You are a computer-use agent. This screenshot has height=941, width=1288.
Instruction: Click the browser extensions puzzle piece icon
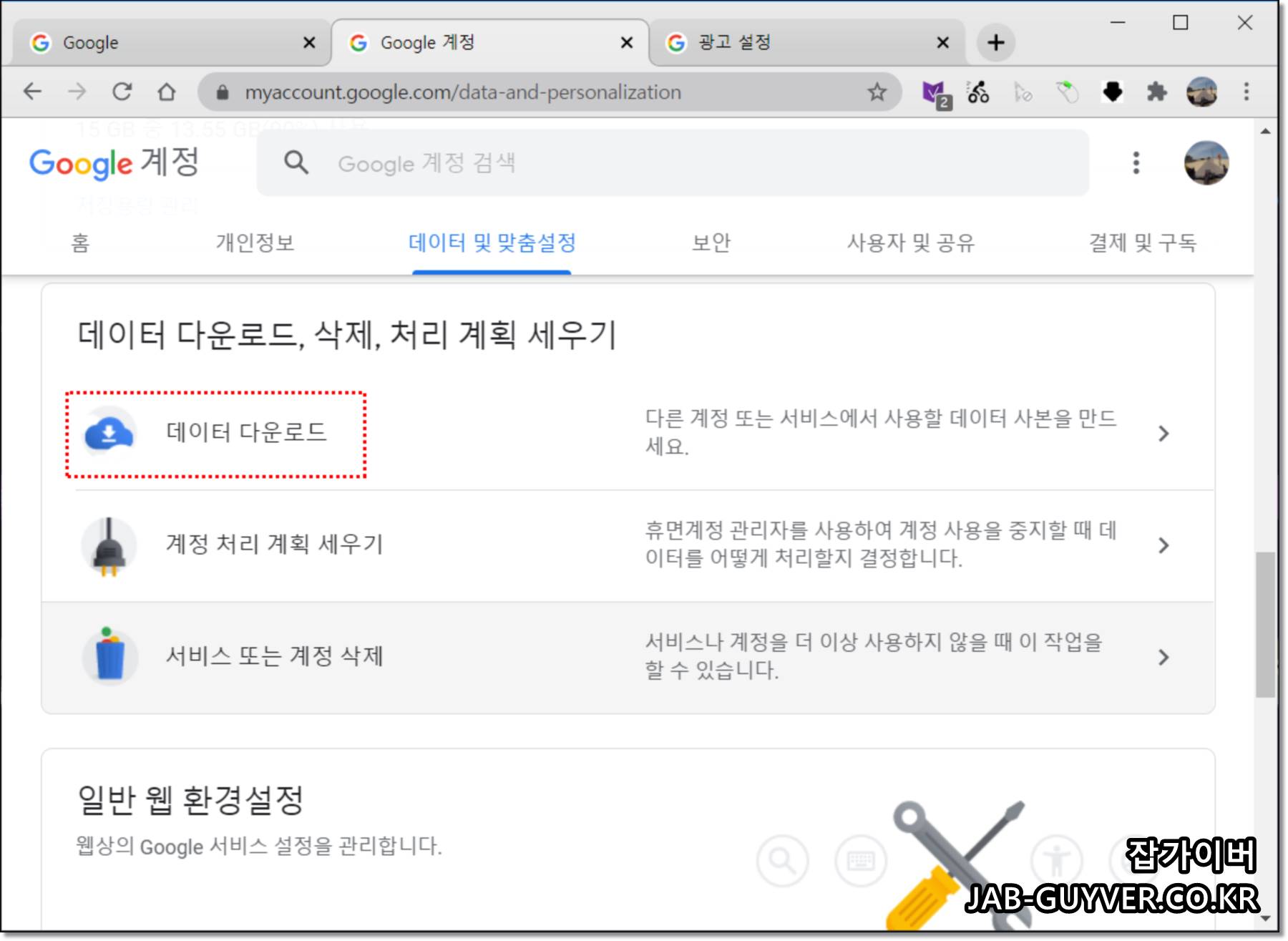1156,92
